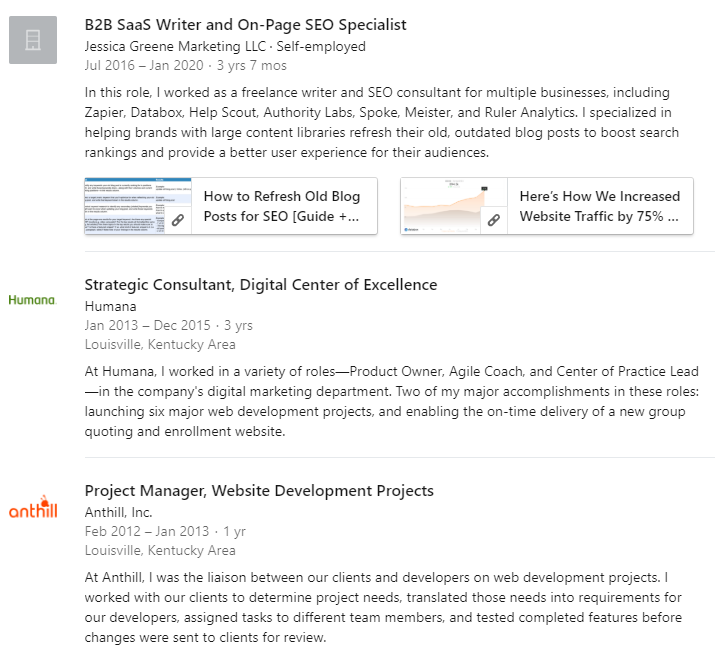Click the Humana company name text
The image size is (715, 658).
coord(111,306)
